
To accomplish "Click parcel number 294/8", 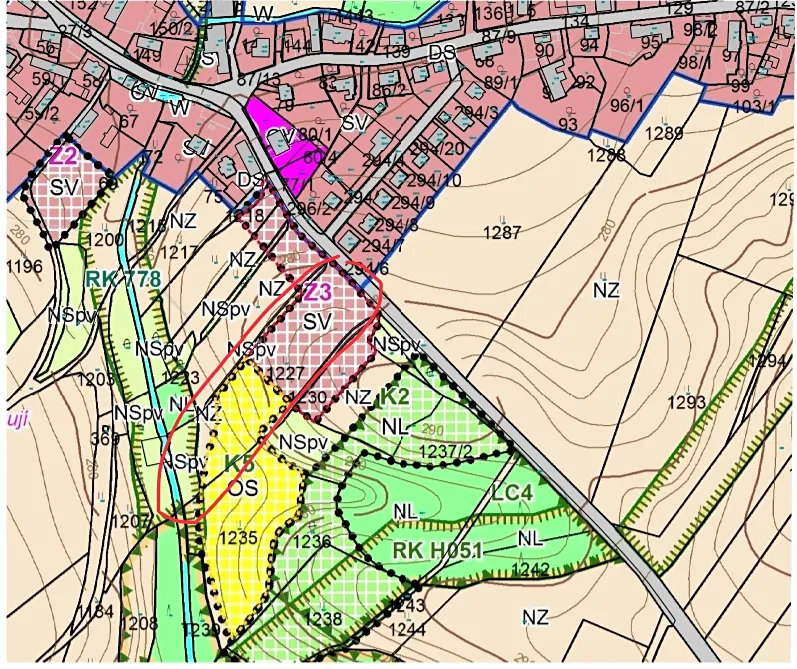I will [396, 224].
